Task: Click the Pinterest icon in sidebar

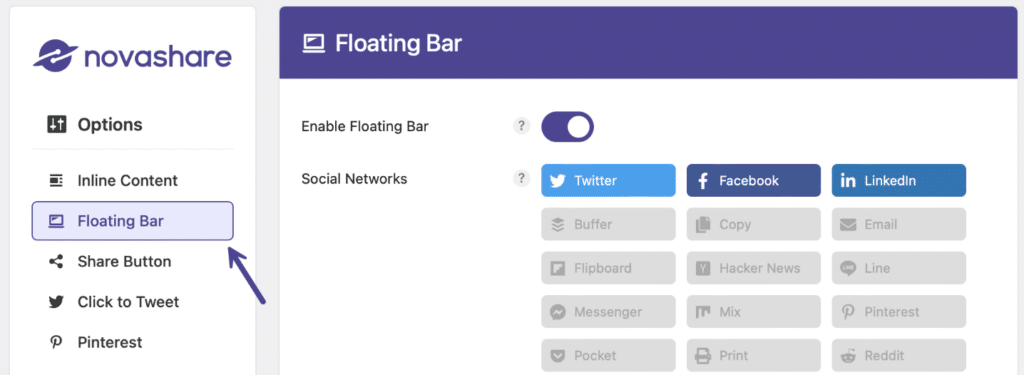Action: pyautogui.click(x=56, y=342)
